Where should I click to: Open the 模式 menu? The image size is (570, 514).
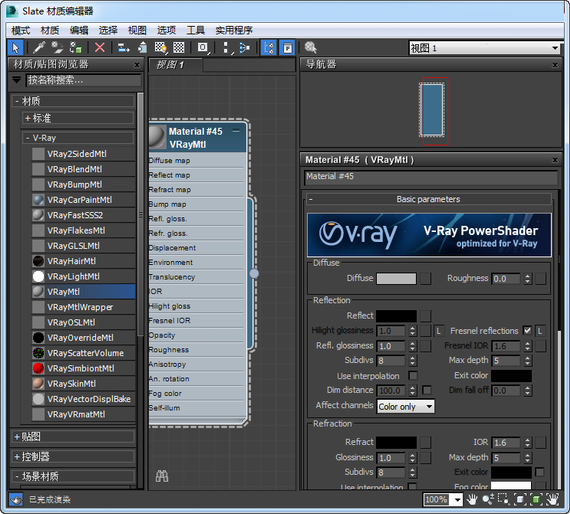point(20,30)
